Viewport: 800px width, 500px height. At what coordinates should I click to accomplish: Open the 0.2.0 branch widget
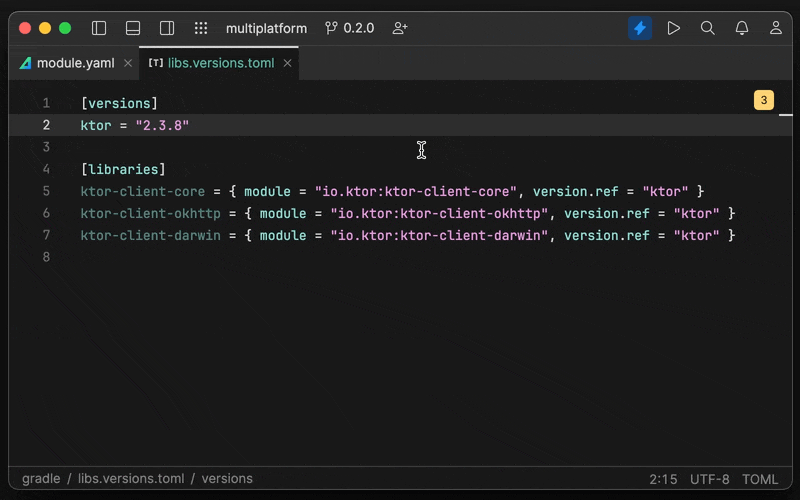349,28
